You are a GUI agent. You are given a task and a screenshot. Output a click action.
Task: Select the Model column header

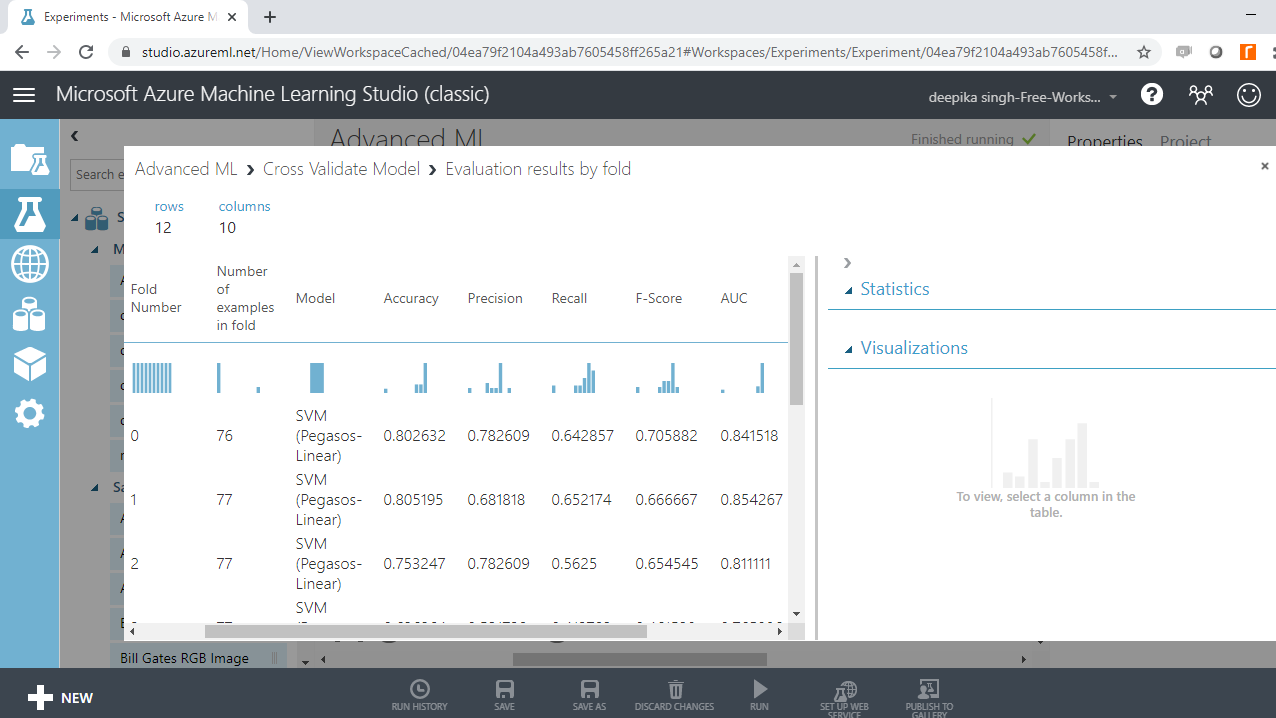(x=315, y=298)
